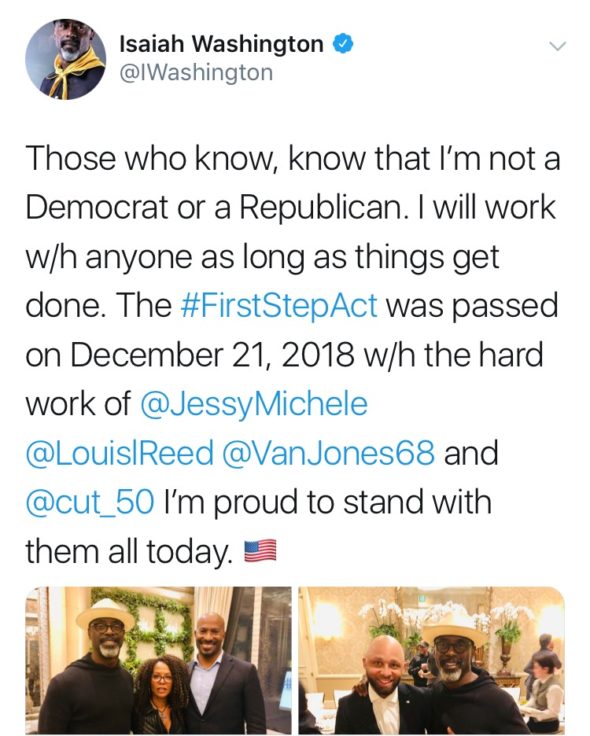
Task: Open the Isaiah Washington display name
Action: pos(222,44)
